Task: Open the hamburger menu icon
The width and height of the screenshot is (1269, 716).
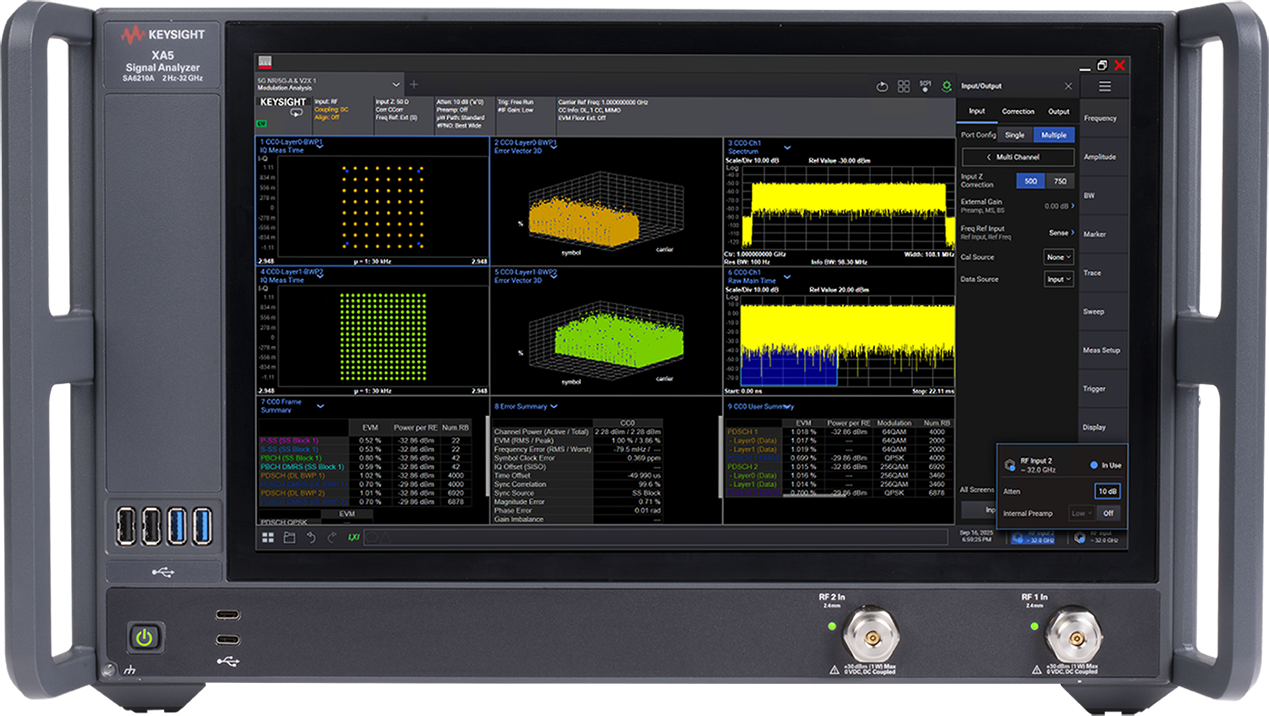Action: pyautogui.click(x=1105, y=87)
